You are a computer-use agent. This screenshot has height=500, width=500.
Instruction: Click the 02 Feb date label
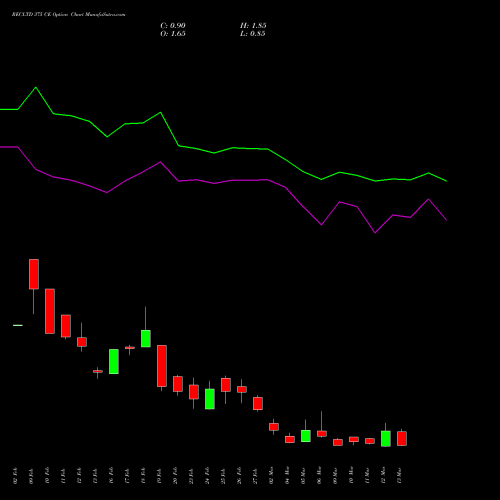(16, 475)
